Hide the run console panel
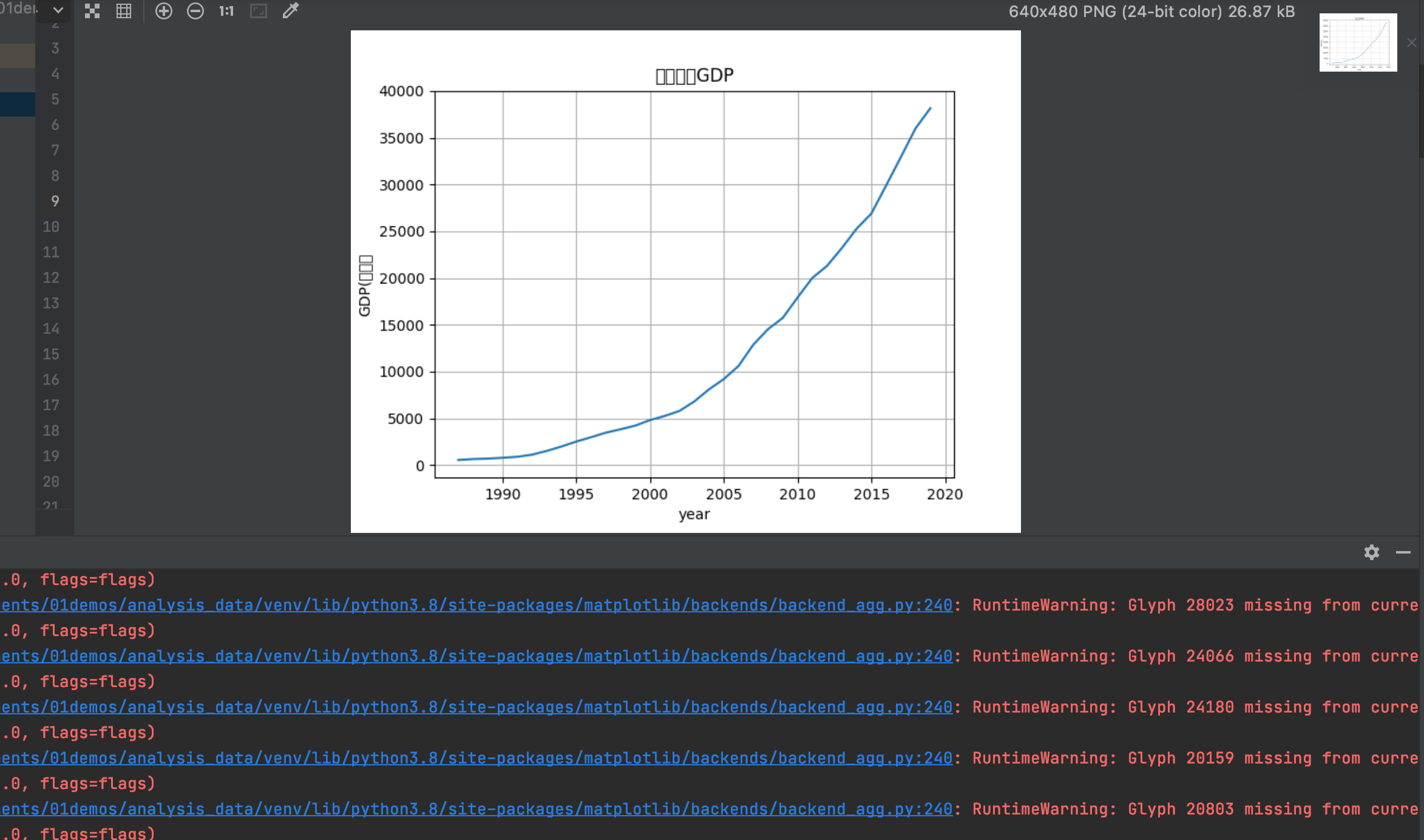Screen dimensions: 1424x840 pyautogui.click(x=1403, y=552)
